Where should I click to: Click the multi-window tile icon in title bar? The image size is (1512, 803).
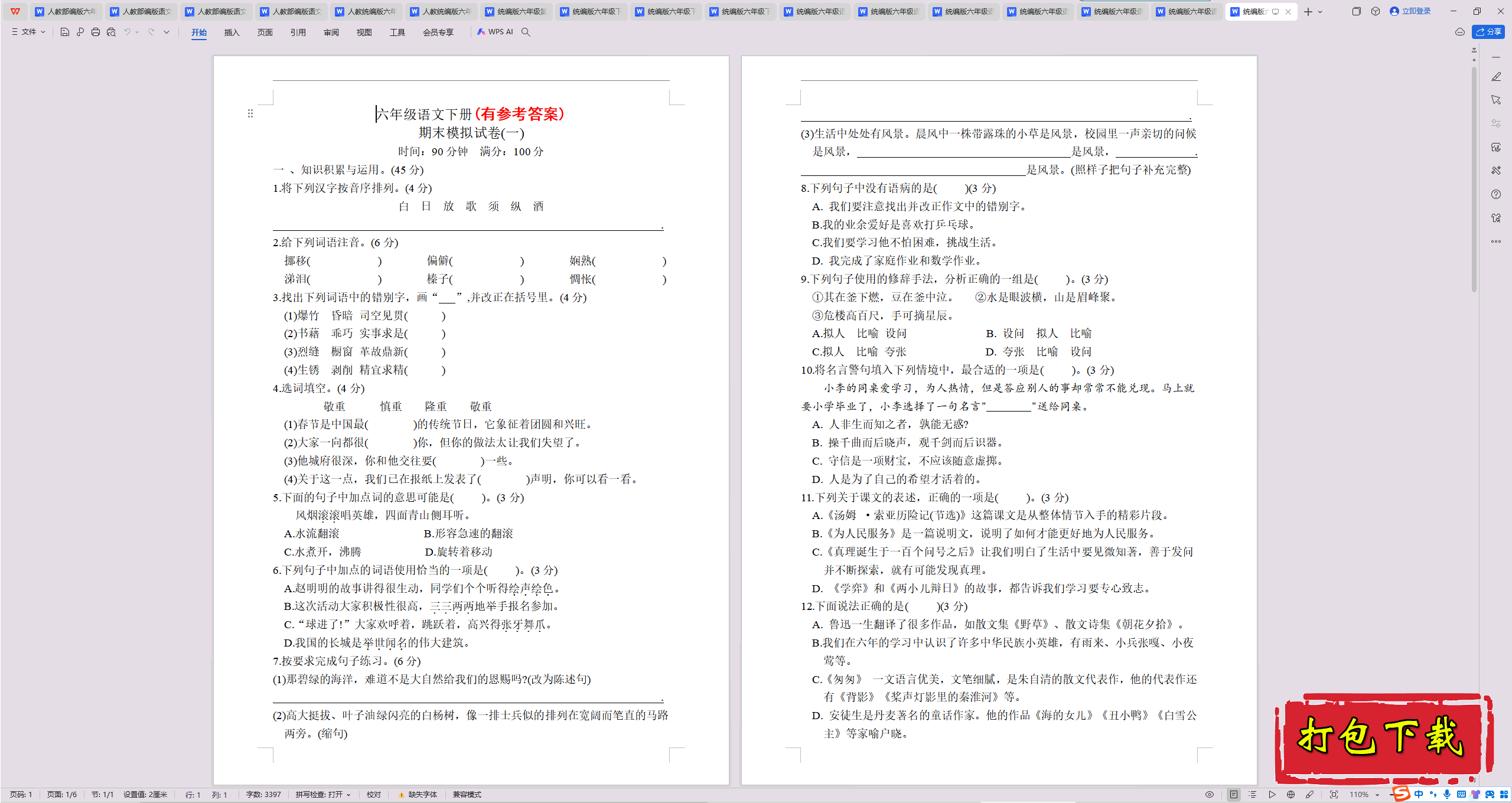(x=1356, y=11)
